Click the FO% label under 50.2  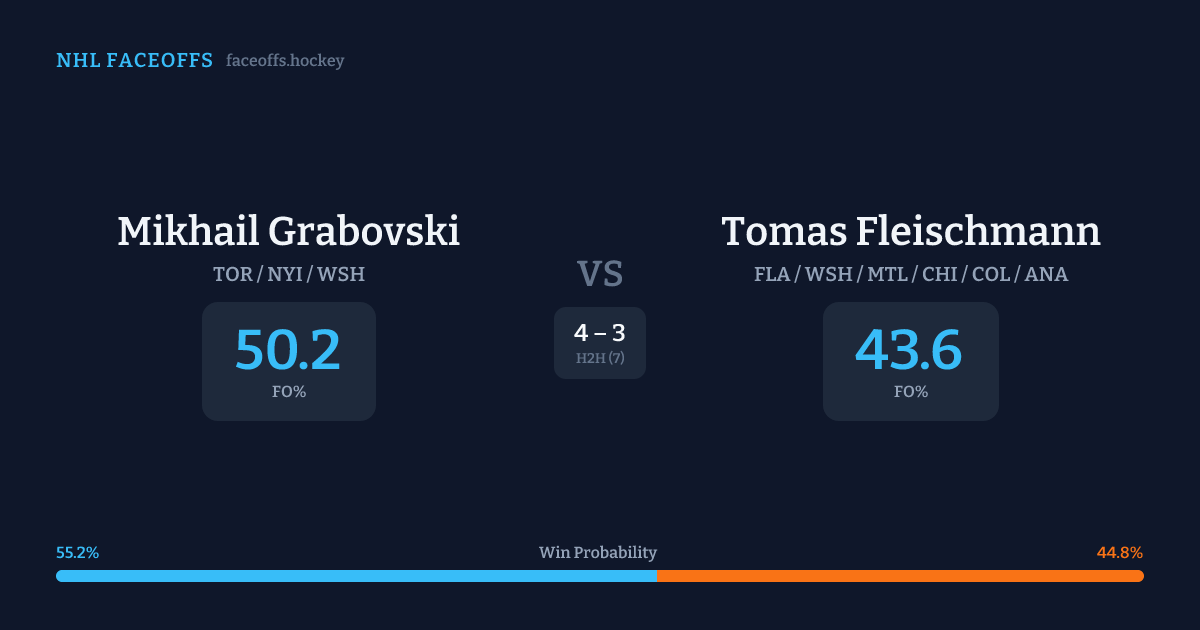(288, 392)
